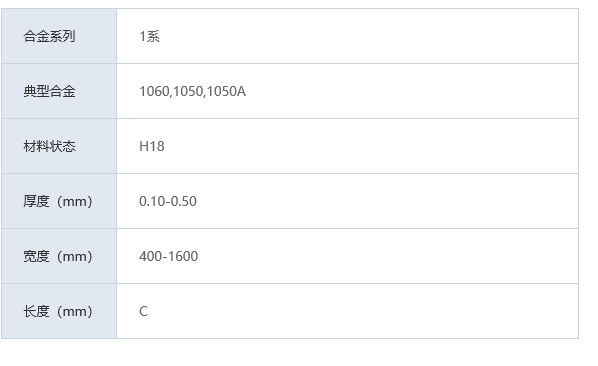
Task: Select the 400-1600 width value
Action: point(169,256)
